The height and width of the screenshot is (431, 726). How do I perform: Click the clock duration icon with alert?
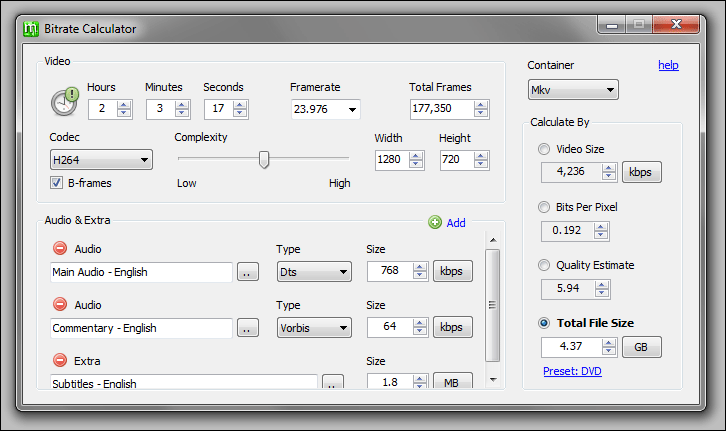click(65, 101)
